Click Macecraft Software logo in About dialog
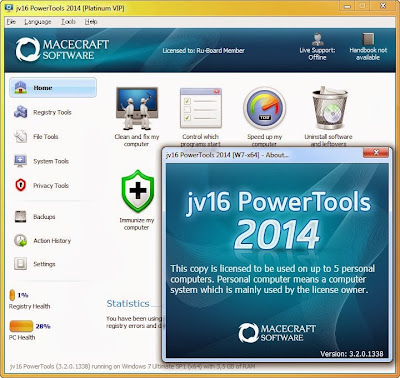Image resolution: width=400 pixels, height=378 pixels. pyautogui.click(x=277, y=333)
